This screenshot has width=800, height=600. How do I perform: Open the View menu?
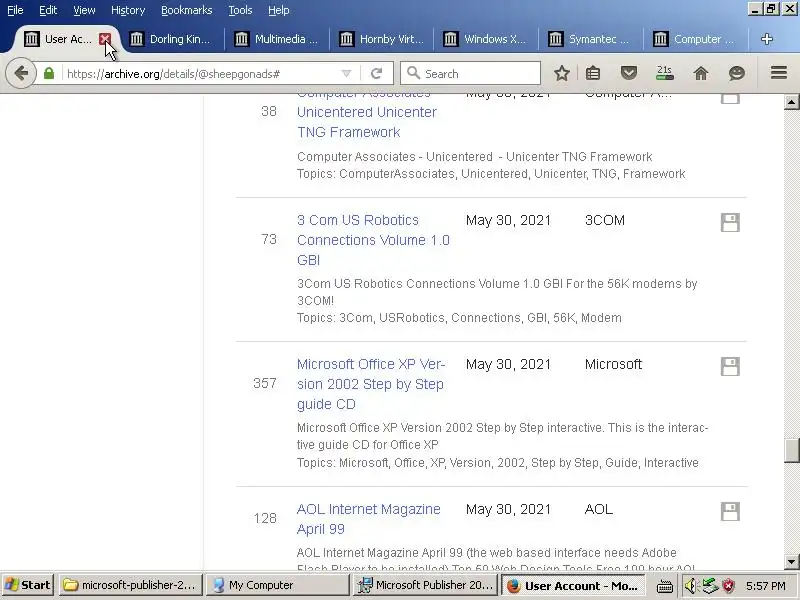coord(84,10)
